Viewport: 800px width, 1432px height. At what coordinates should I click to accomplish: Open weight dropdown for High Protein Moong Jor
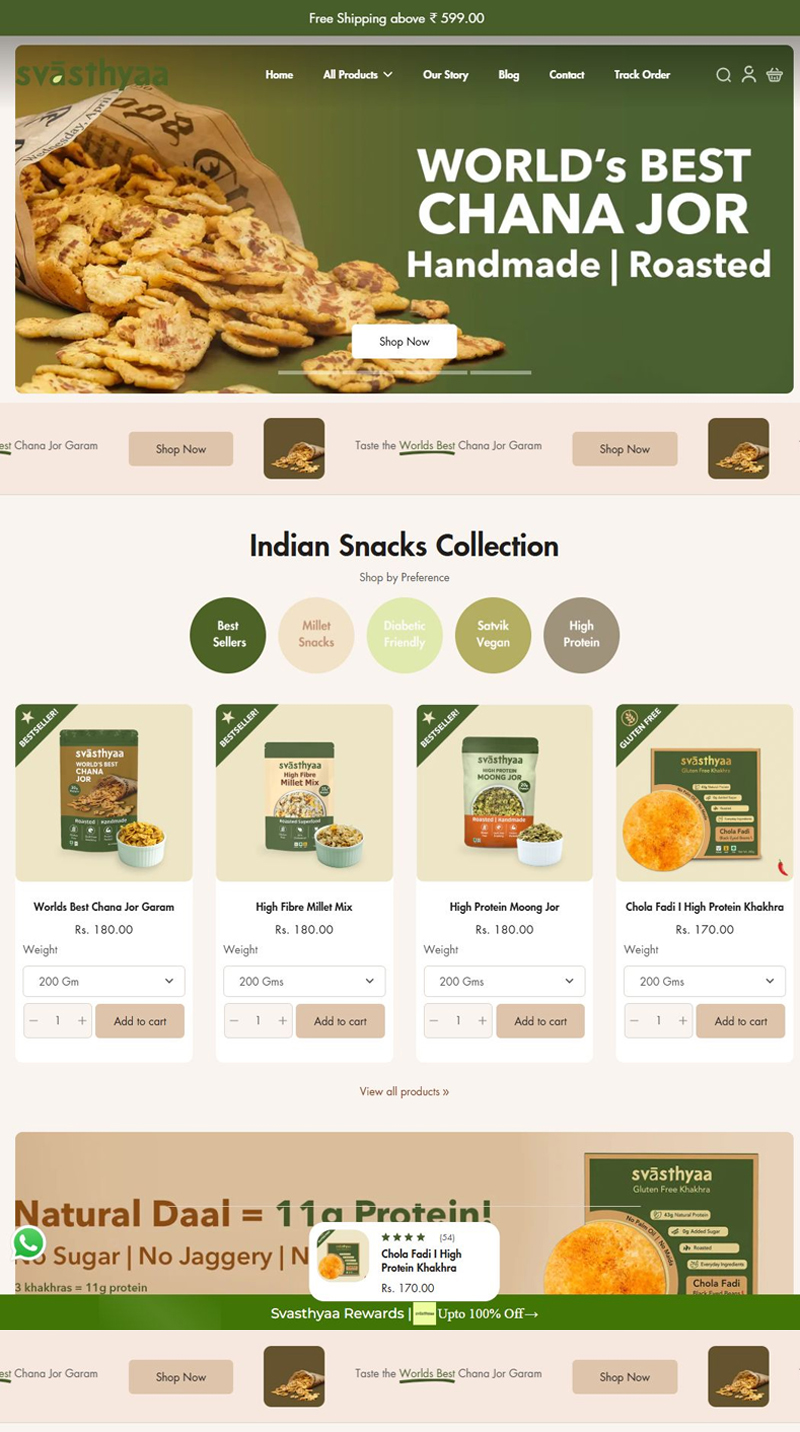click(x=504, y=981)
